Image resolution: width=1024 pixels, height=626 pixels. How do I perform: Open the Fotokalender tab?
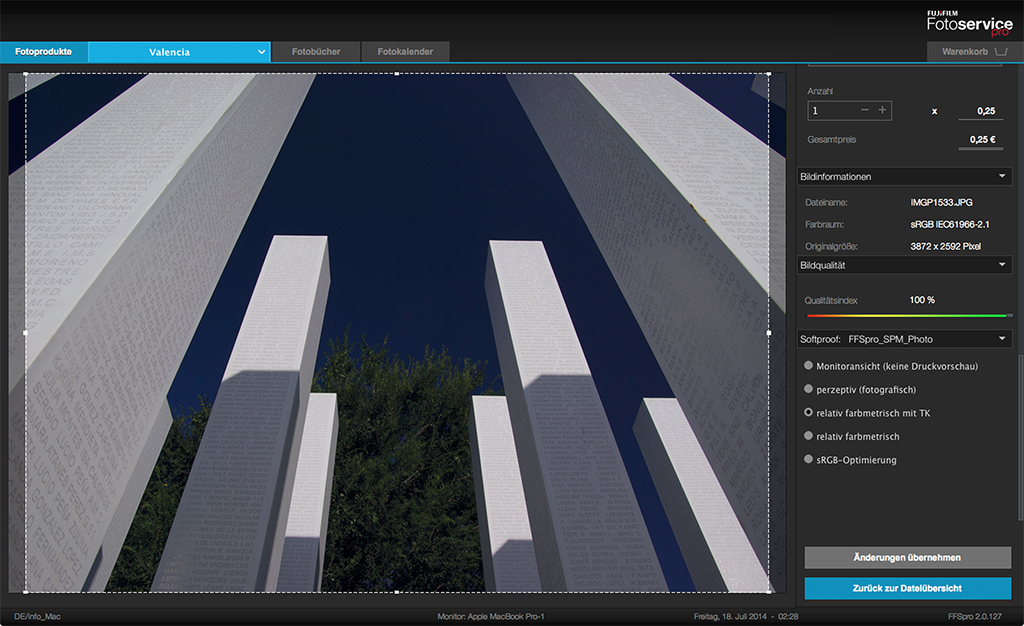click(x=405, y=52)
